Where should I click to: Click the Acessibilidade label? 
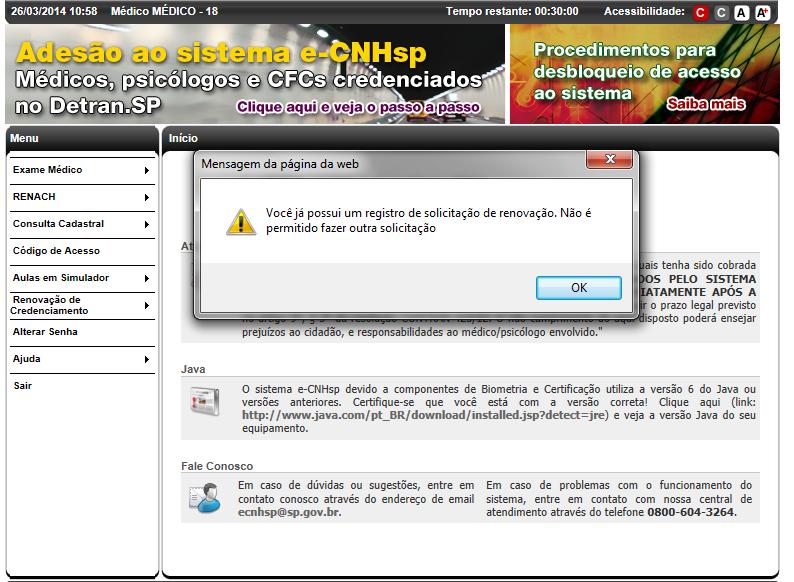pyautogui.click(x=644, y=11)
